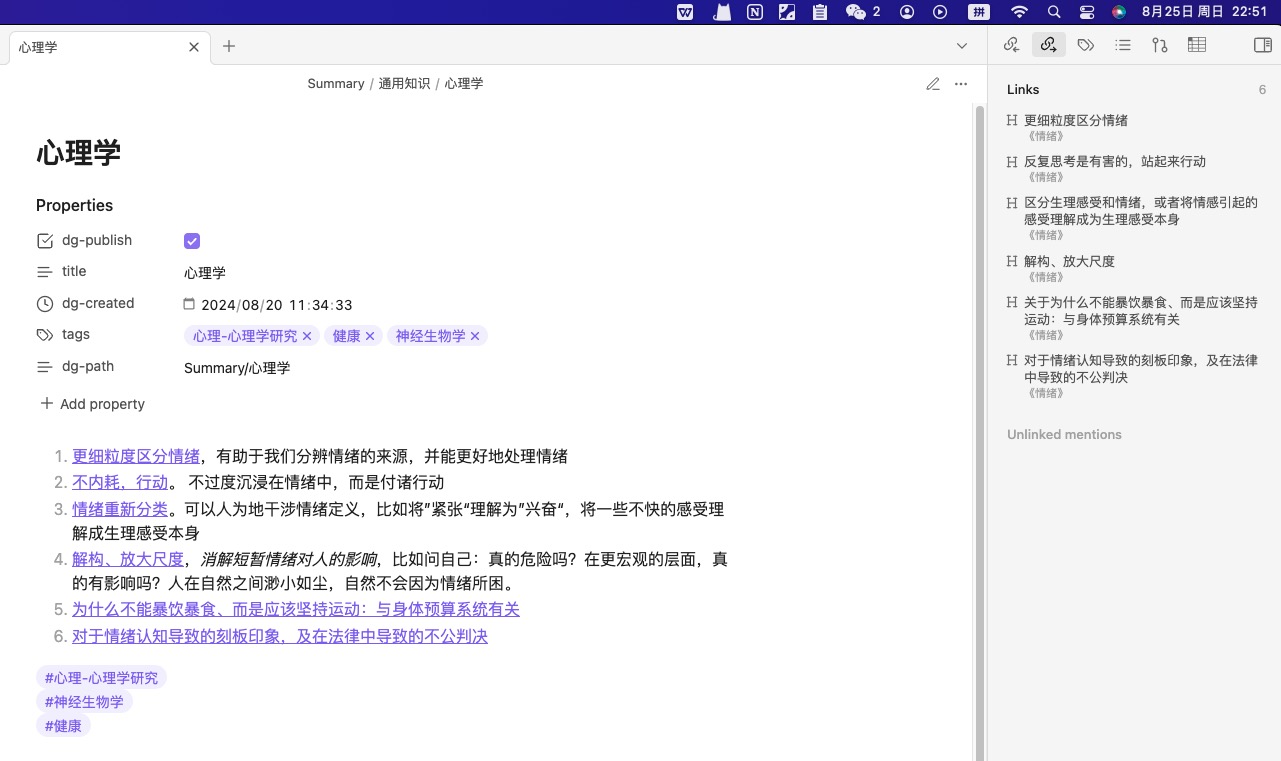The height and width of the screenshot is (761, 1281).
Task: Click the dg-created clock icon
Action: 45,304
